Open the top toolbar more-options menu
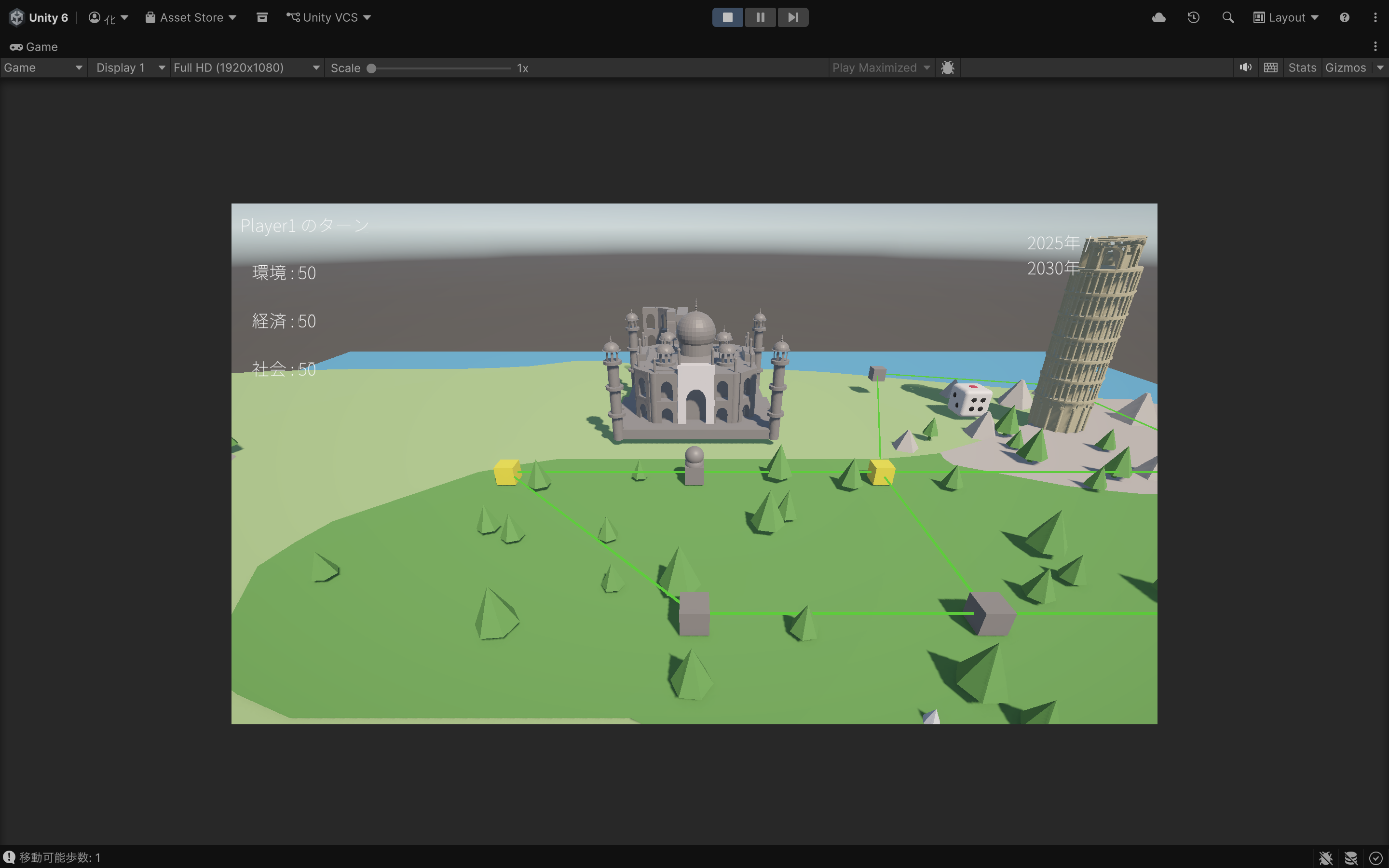This screenshot has height=868, width=1389. 1375,17
